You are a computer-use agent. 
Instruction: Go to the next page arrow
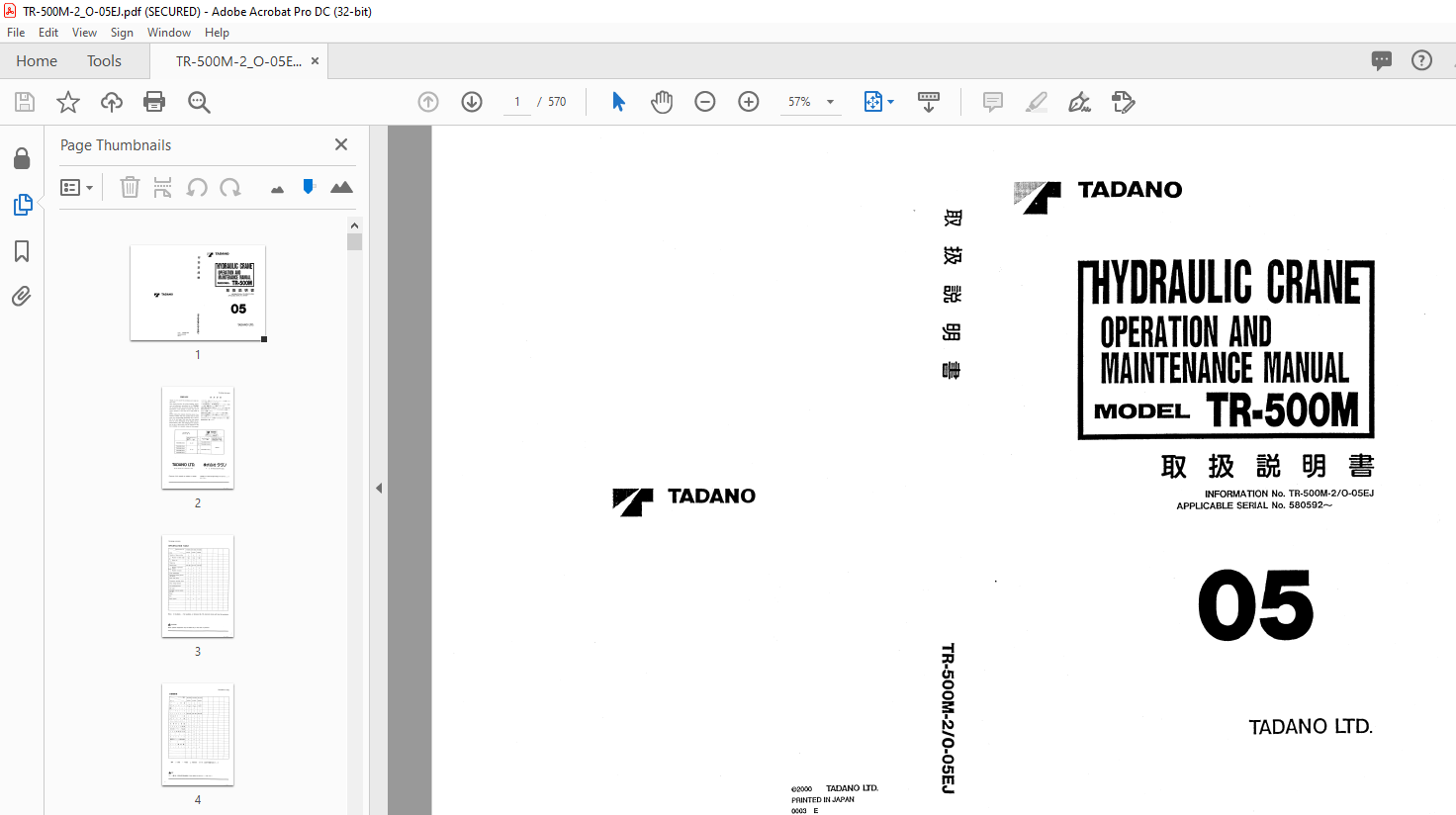tap(472, 102)
